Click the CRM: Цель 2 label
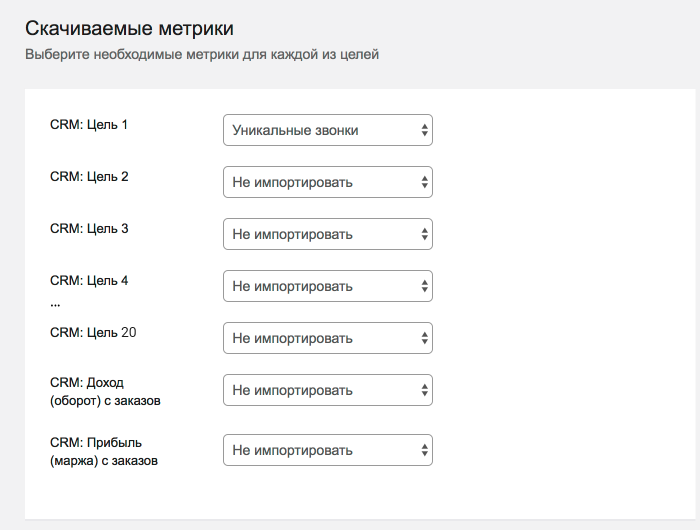700x530 pixels. coord(89,177)
